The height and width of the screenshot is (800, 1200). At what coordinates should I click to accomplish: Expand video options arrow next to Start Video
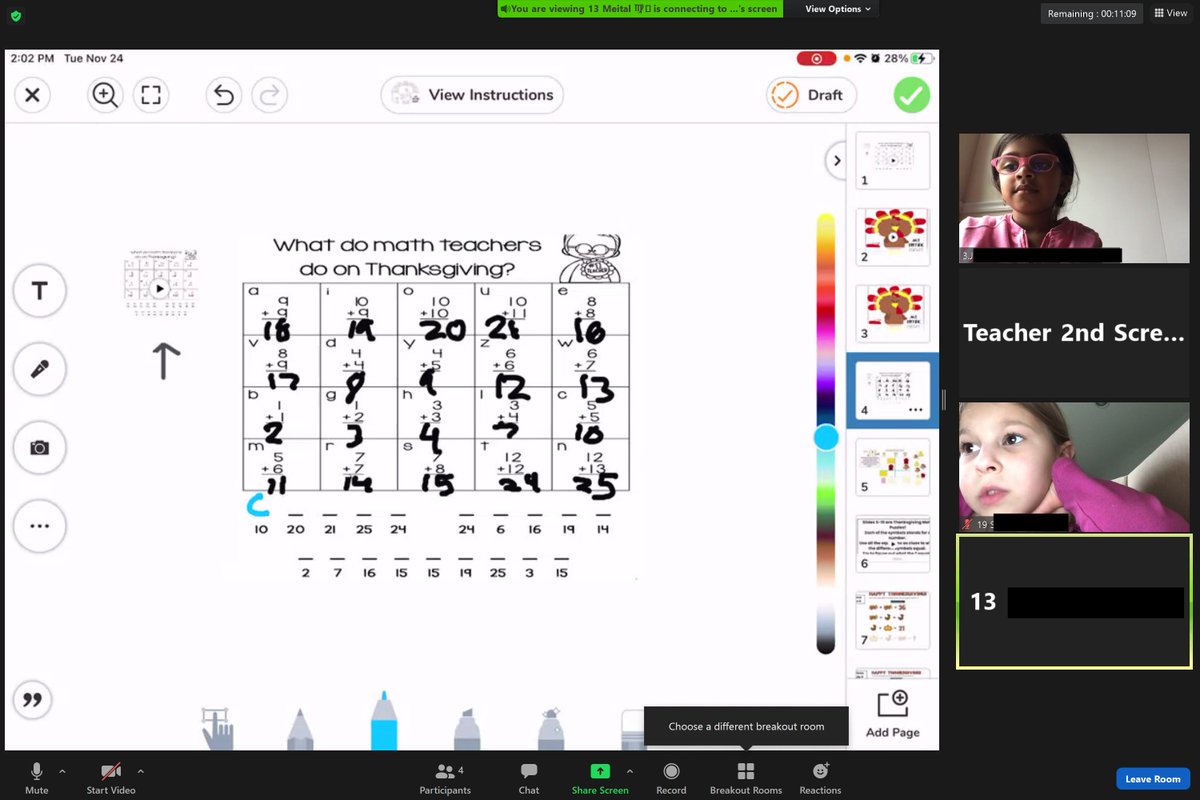tap(140, 771)
